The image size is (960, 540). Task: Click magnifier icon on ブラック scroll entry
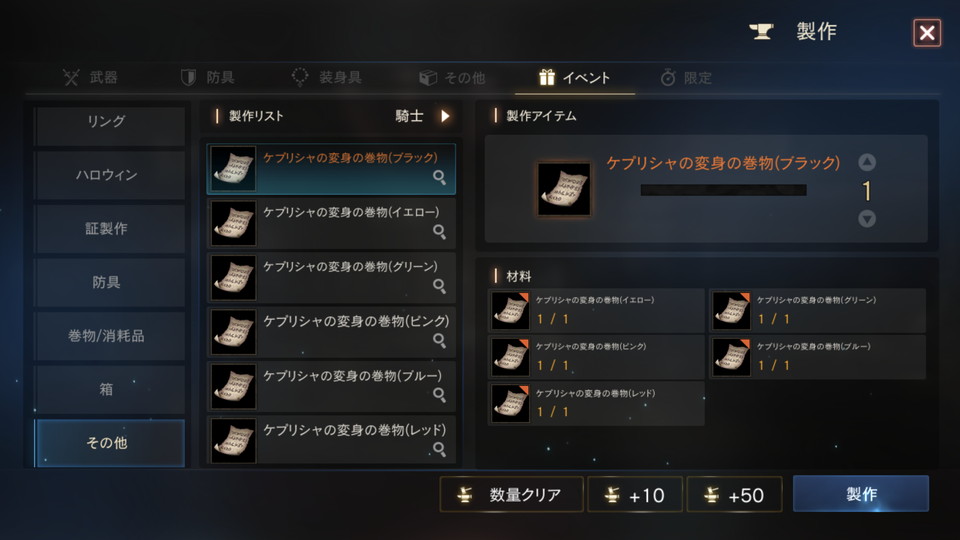coord(440,178)
